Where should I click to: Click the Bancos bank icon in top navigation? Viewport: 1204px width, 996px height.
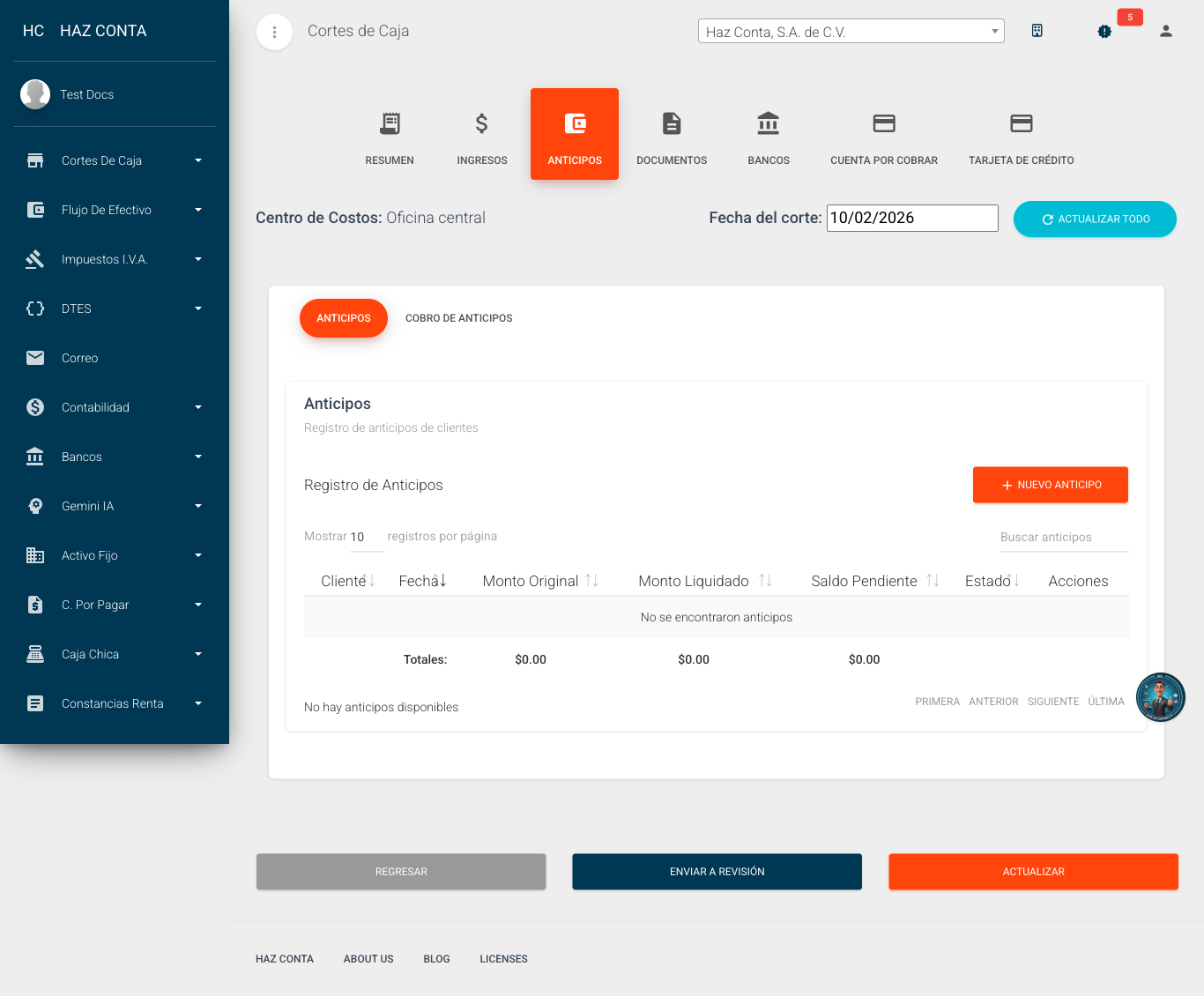pos(768,134)
